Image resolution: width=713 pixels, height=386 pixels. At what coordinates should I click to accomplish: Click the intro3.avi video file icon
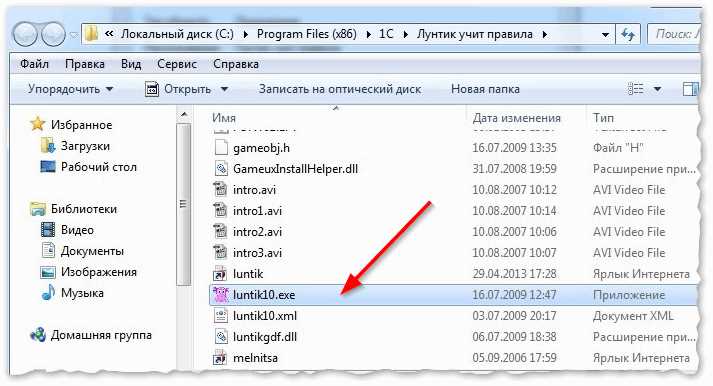pyautogui.click(x=221, y=252)
